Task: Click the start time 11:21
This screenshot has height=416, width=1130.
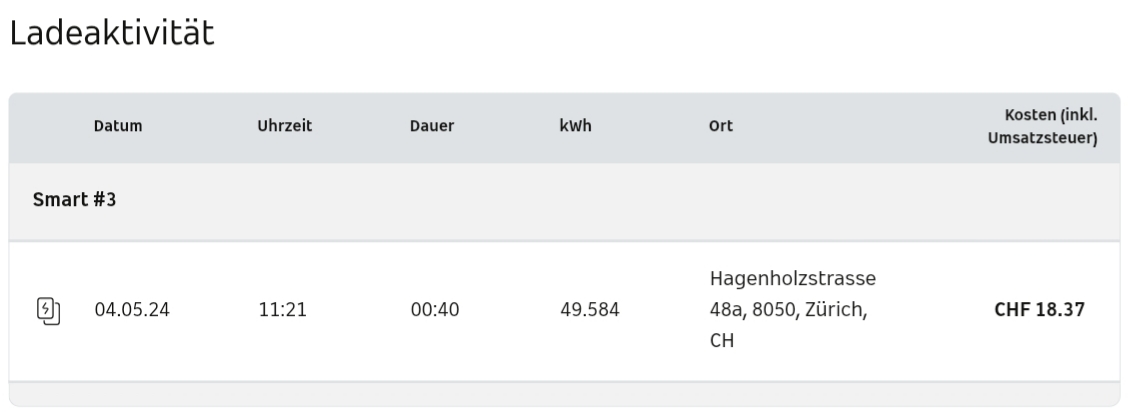Action: [x=282, y=310]
